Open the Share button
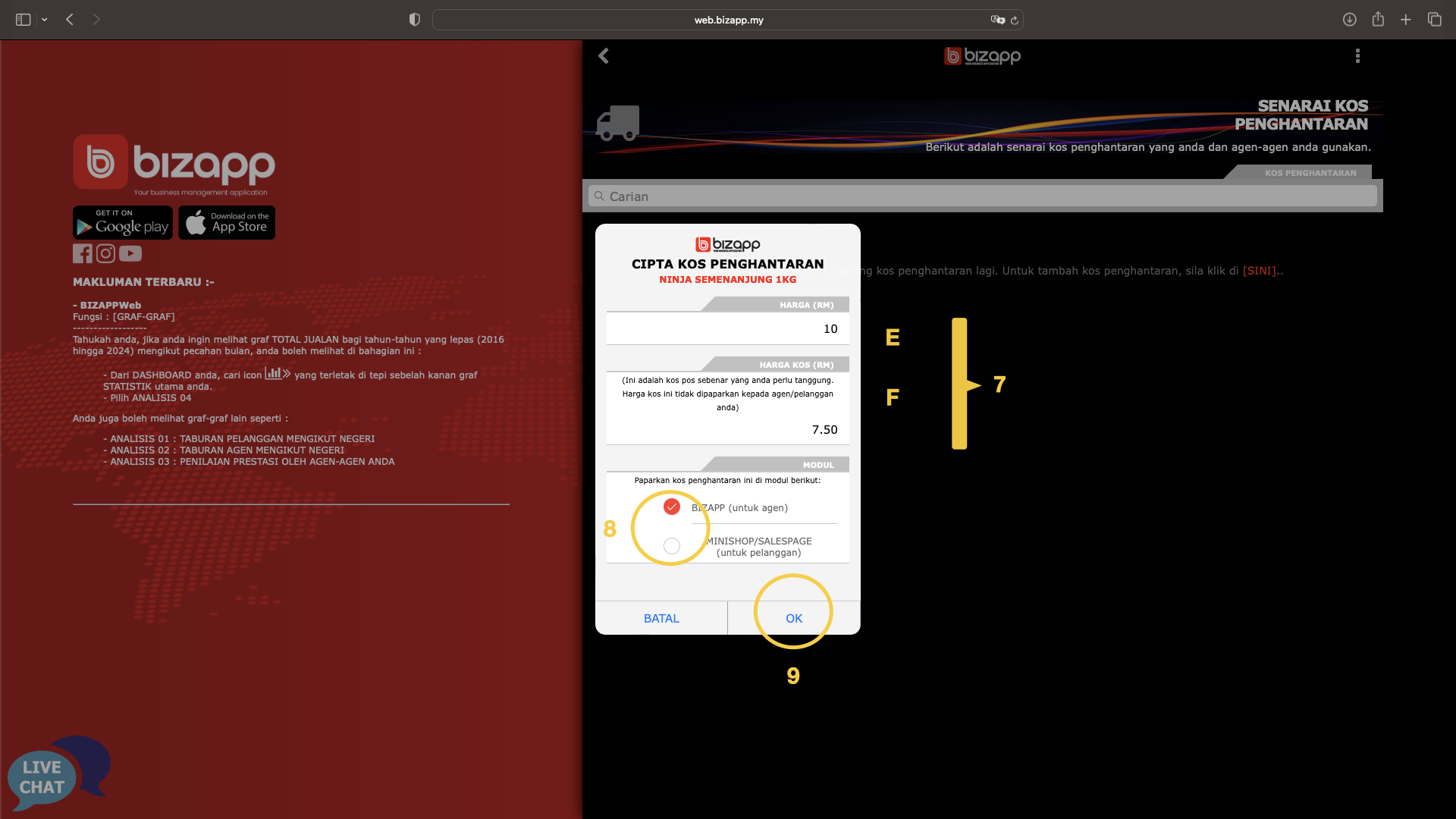Image resolution: width=1456 pixels, height=819 pixels. 1378,19
